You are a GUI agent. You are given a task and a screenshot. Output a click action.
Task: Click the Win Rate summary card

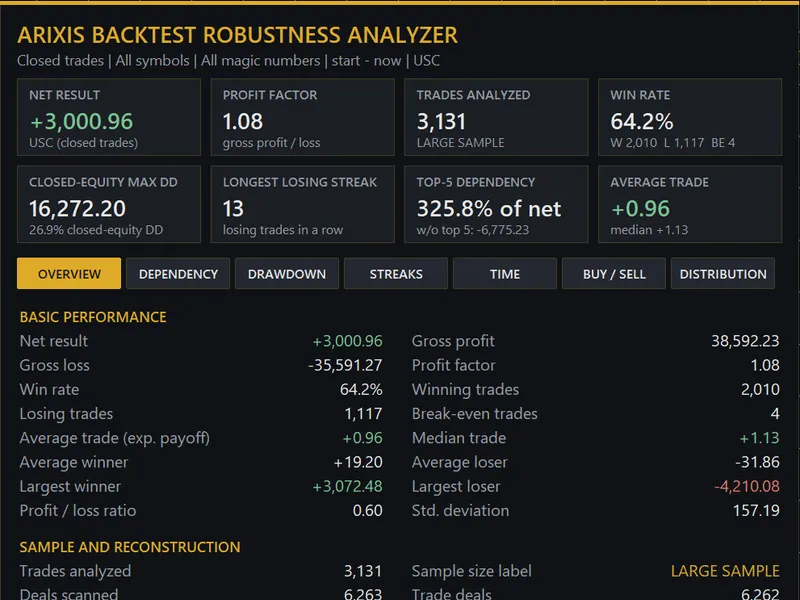[x=690, y=117]
